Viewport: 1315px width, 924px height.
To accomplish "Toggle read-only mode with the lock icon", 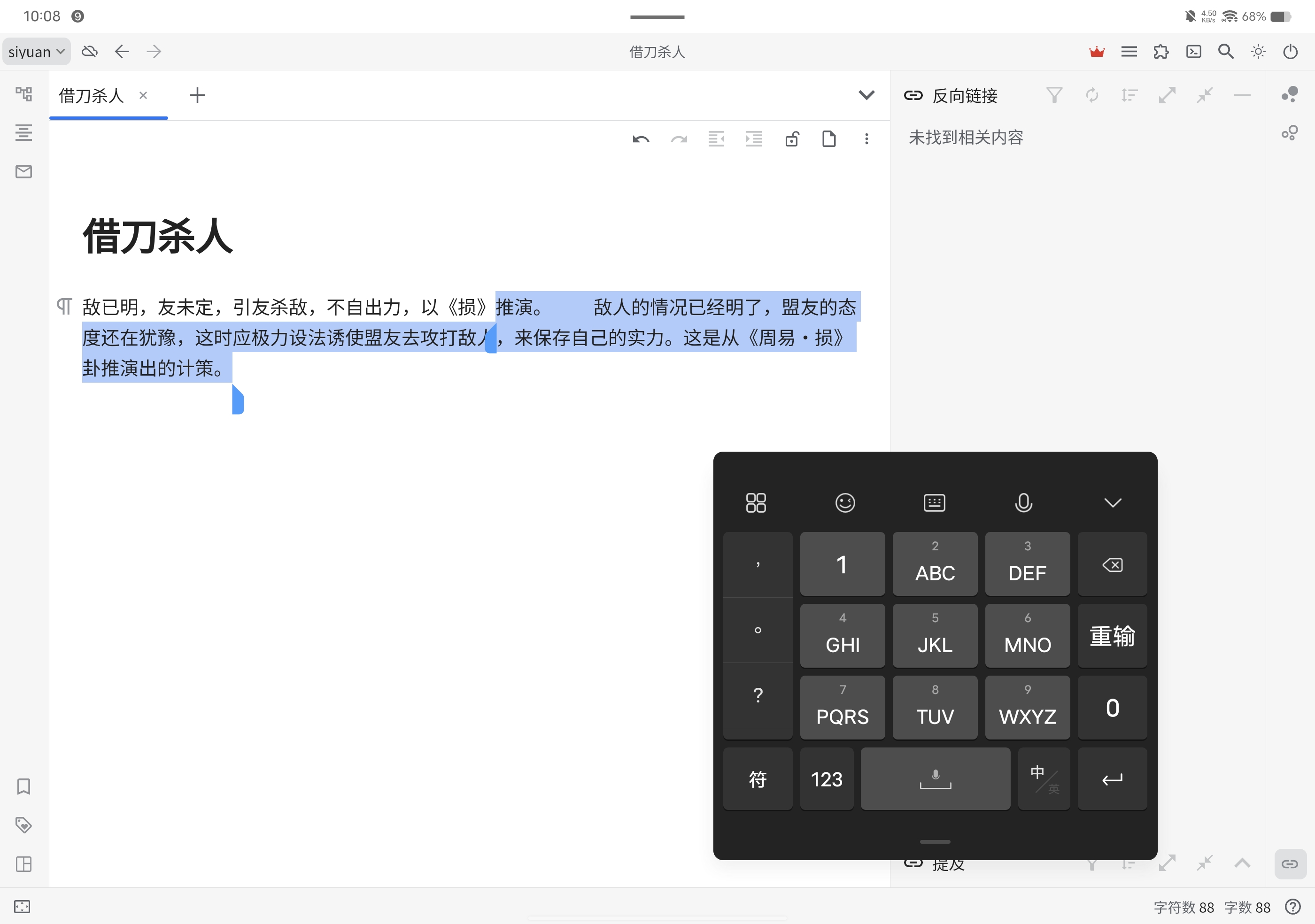I will [x=792, y=139].
